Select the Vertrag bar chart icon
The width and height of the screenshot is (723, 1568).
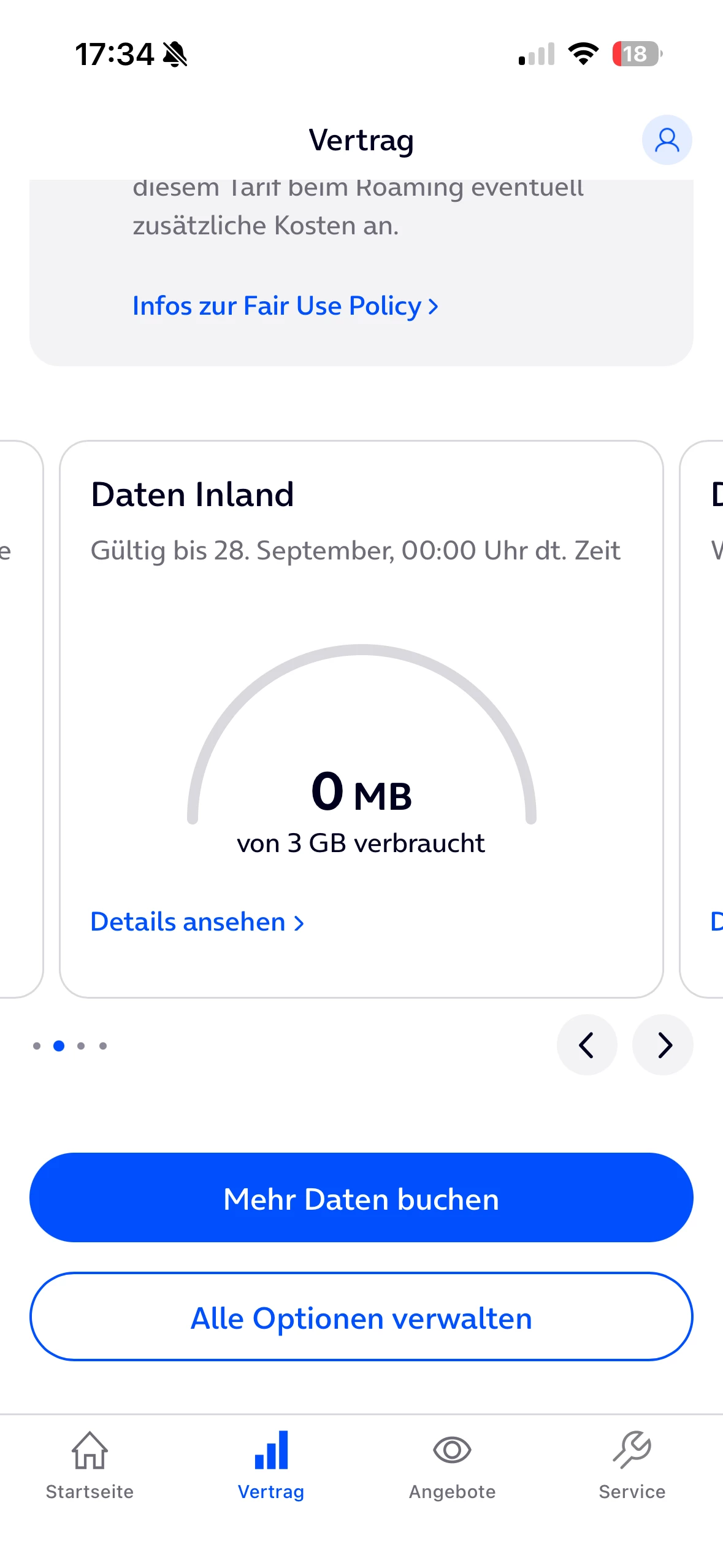click(271, 1451)
